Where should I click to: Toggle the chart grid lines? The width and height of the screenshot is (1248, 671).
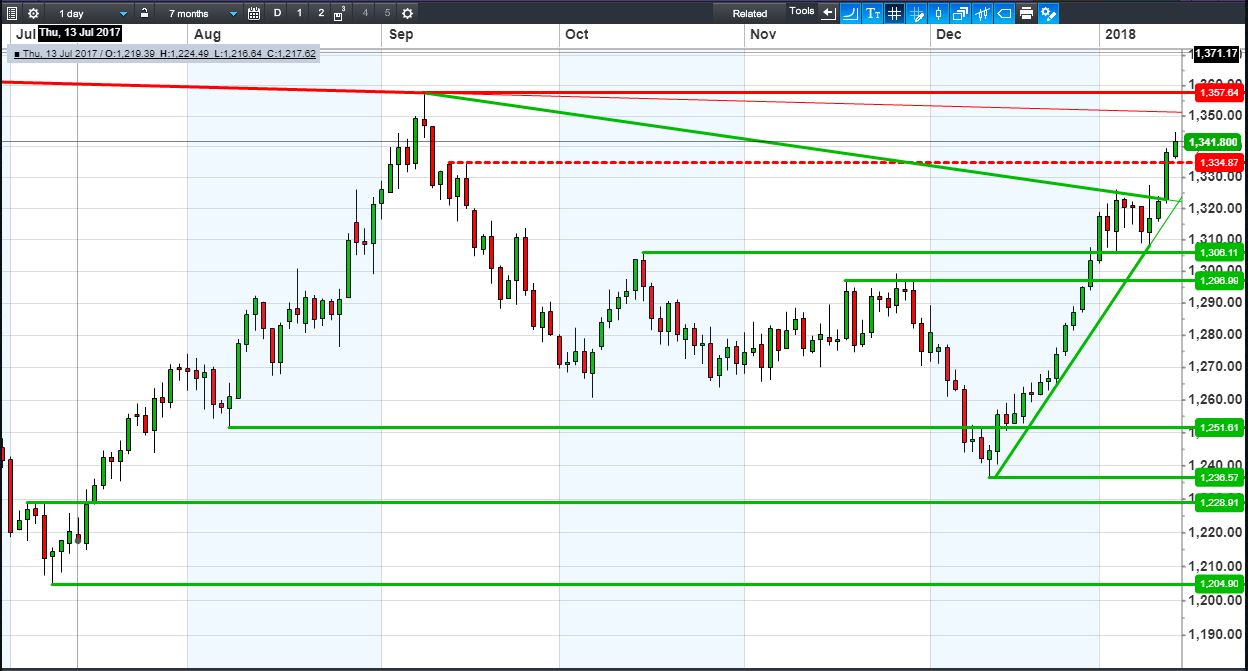click(x=894, y=13)
